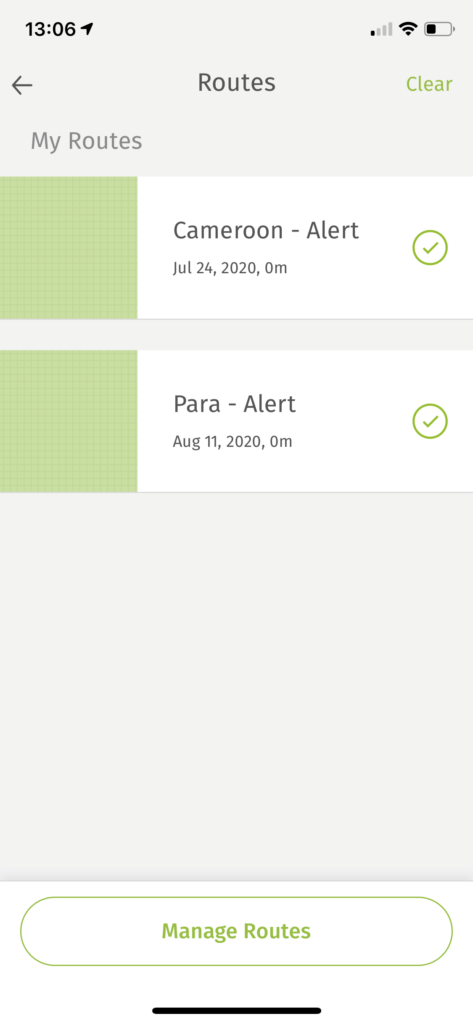Open the Cameroon - Alert route title
This screenshot has height=1024, width=473.
[x=266, y=231]
